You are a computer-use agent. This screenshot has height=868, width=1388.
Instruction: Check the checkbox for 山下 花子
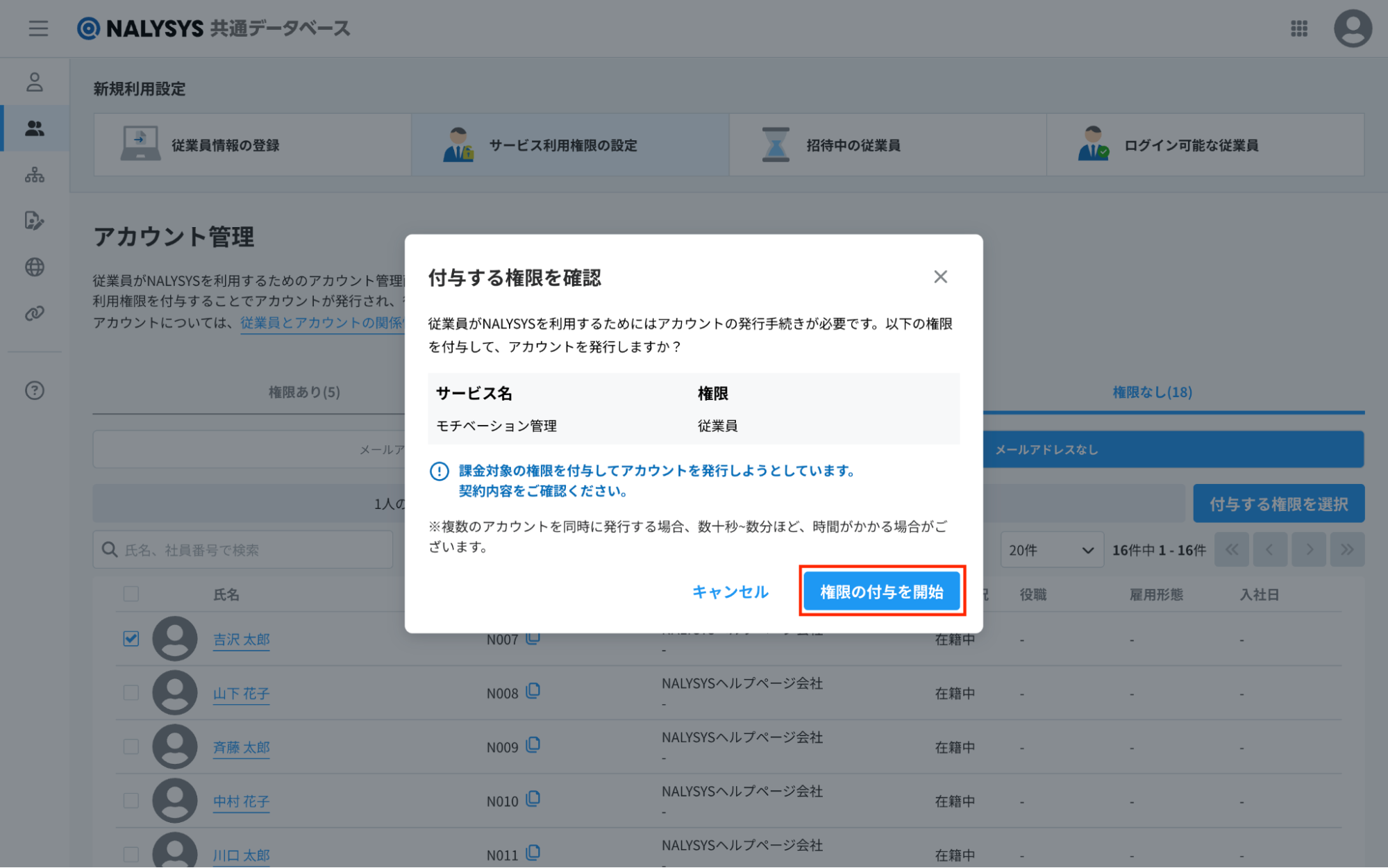pos(131,692)
